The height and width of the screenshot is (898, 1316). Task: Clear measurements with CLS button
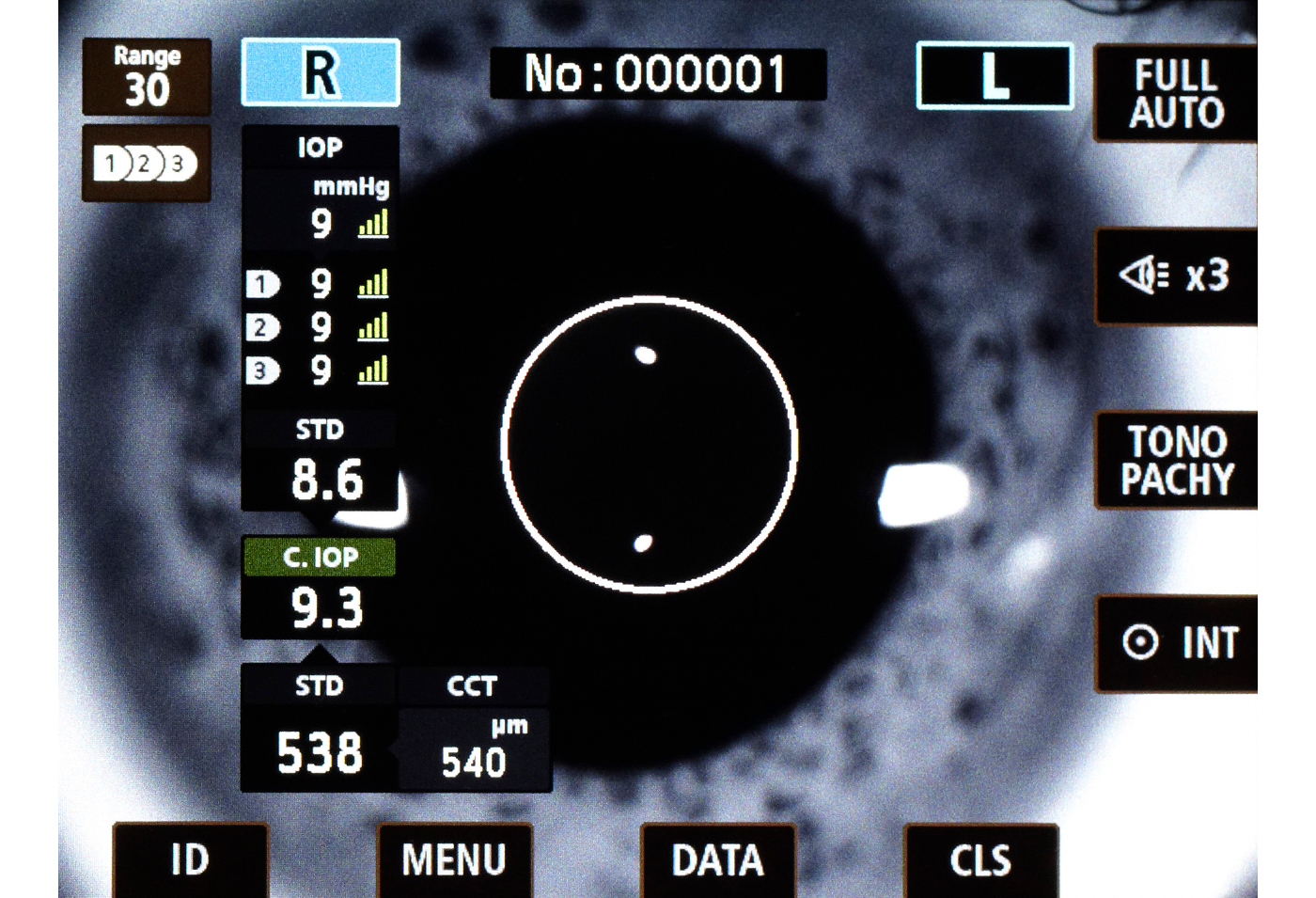pos(980,859)
